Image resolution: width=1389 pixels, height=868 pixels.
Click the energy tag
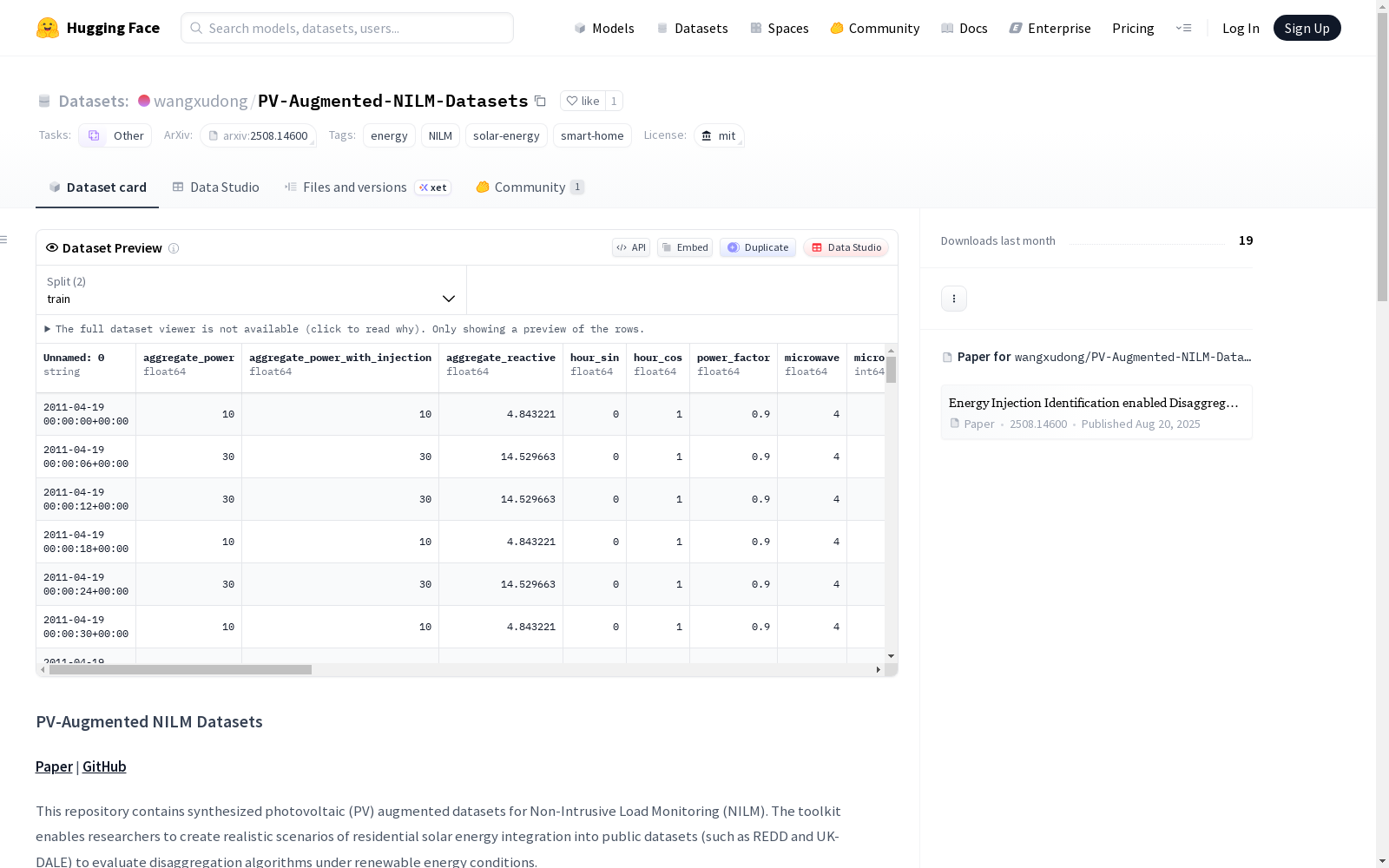coord(389,135)
